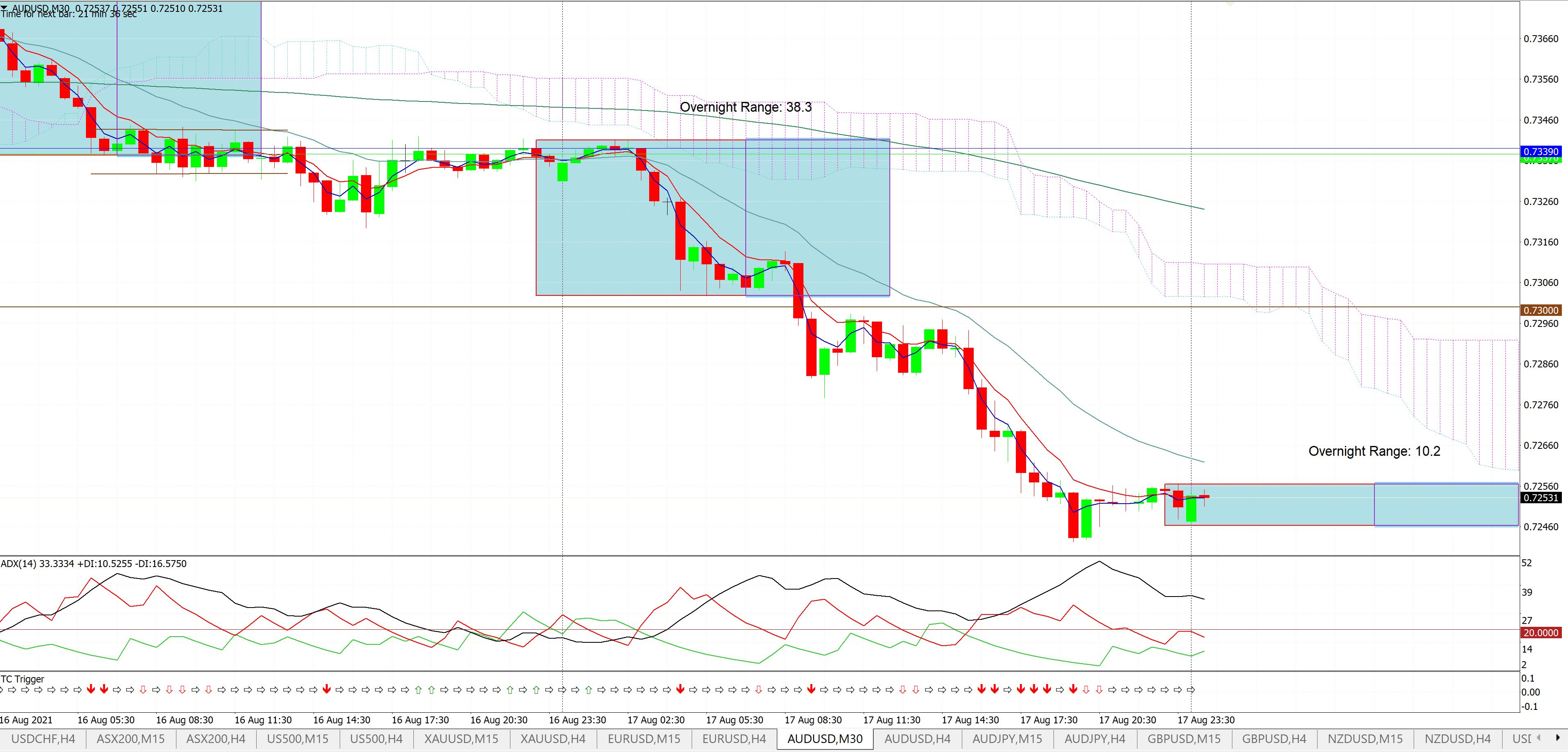Image resolution: width=1568 pixels, height=752 pixels.
Task: Switch to XAUUSD,M15 chart tab
Action: pos(461,738)
